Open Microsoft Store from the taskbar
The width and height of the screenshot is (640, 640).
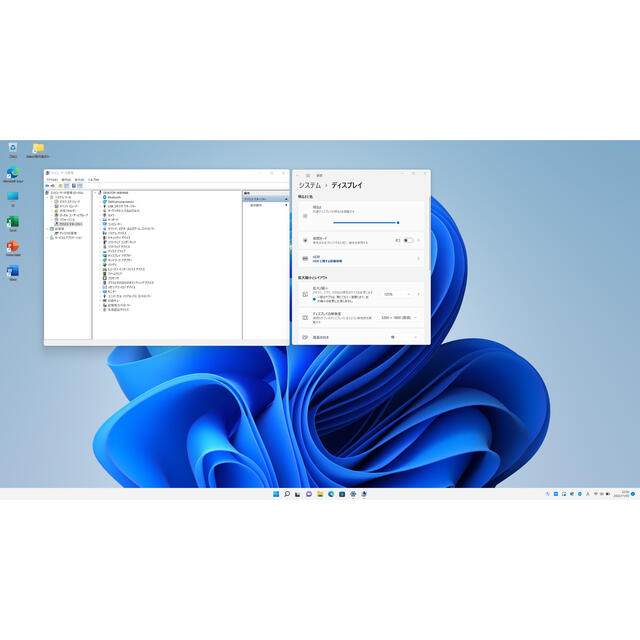coord(342,494)
